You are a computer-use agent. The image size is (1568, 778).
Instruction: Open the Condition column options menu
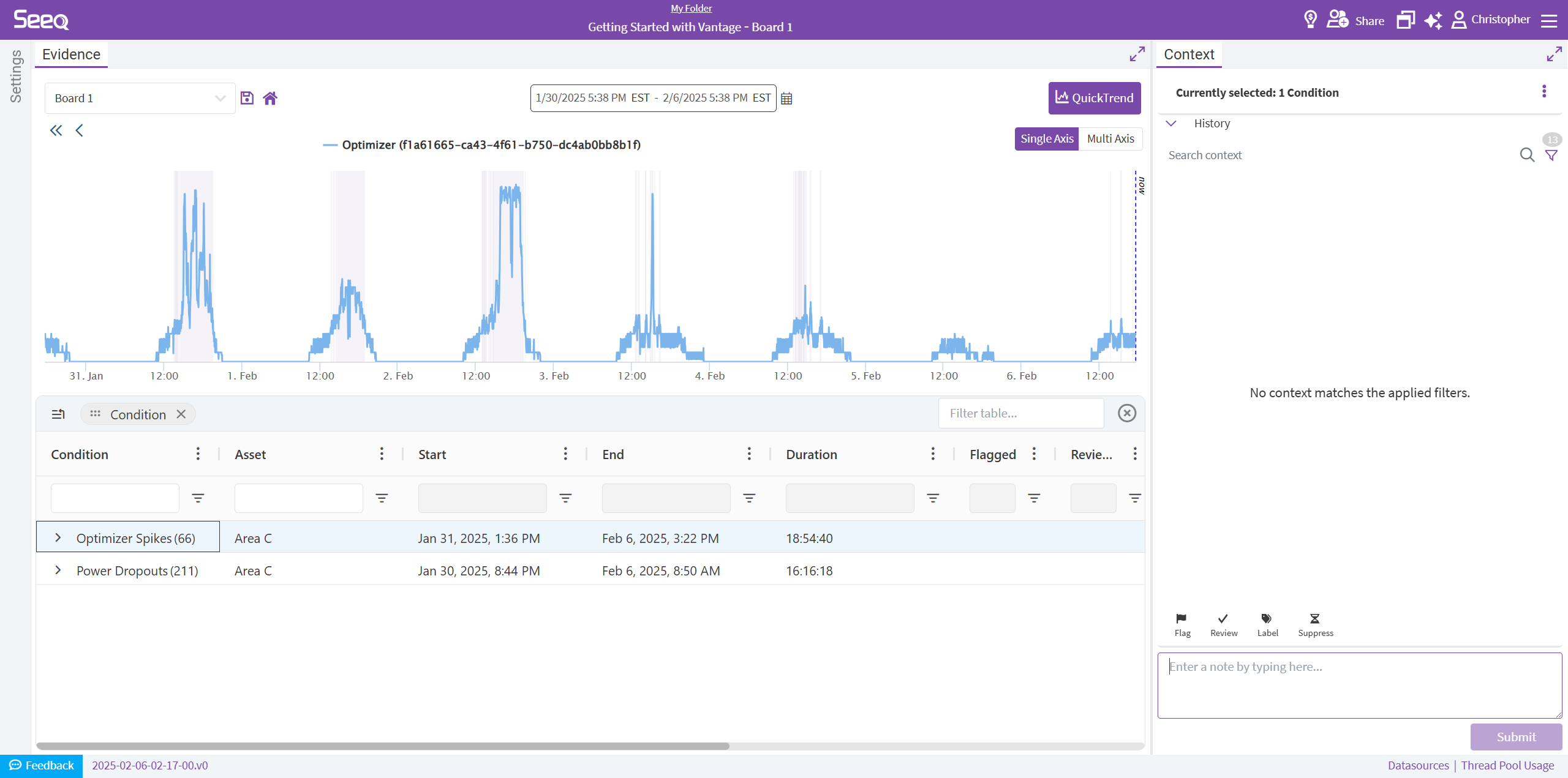click(x=198, y=454)
